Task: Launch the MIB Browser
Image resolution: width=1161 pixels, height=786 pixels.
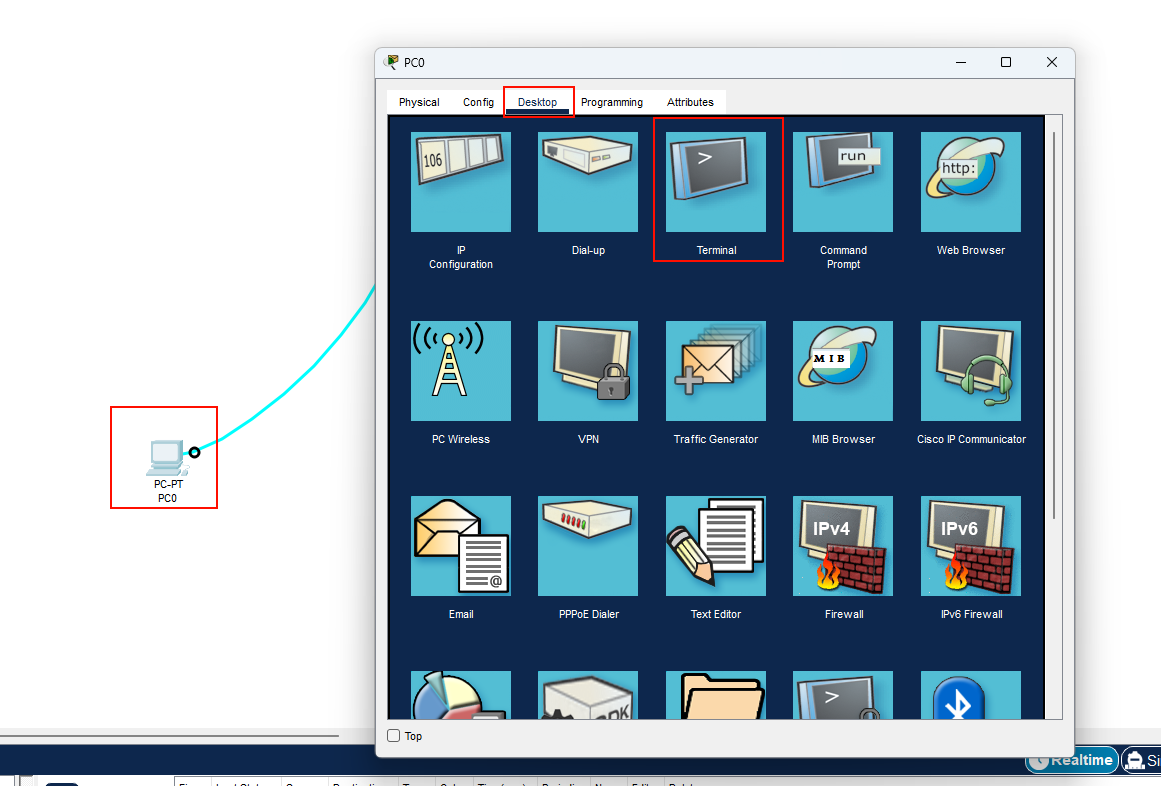Action: [x=843, y=371]
